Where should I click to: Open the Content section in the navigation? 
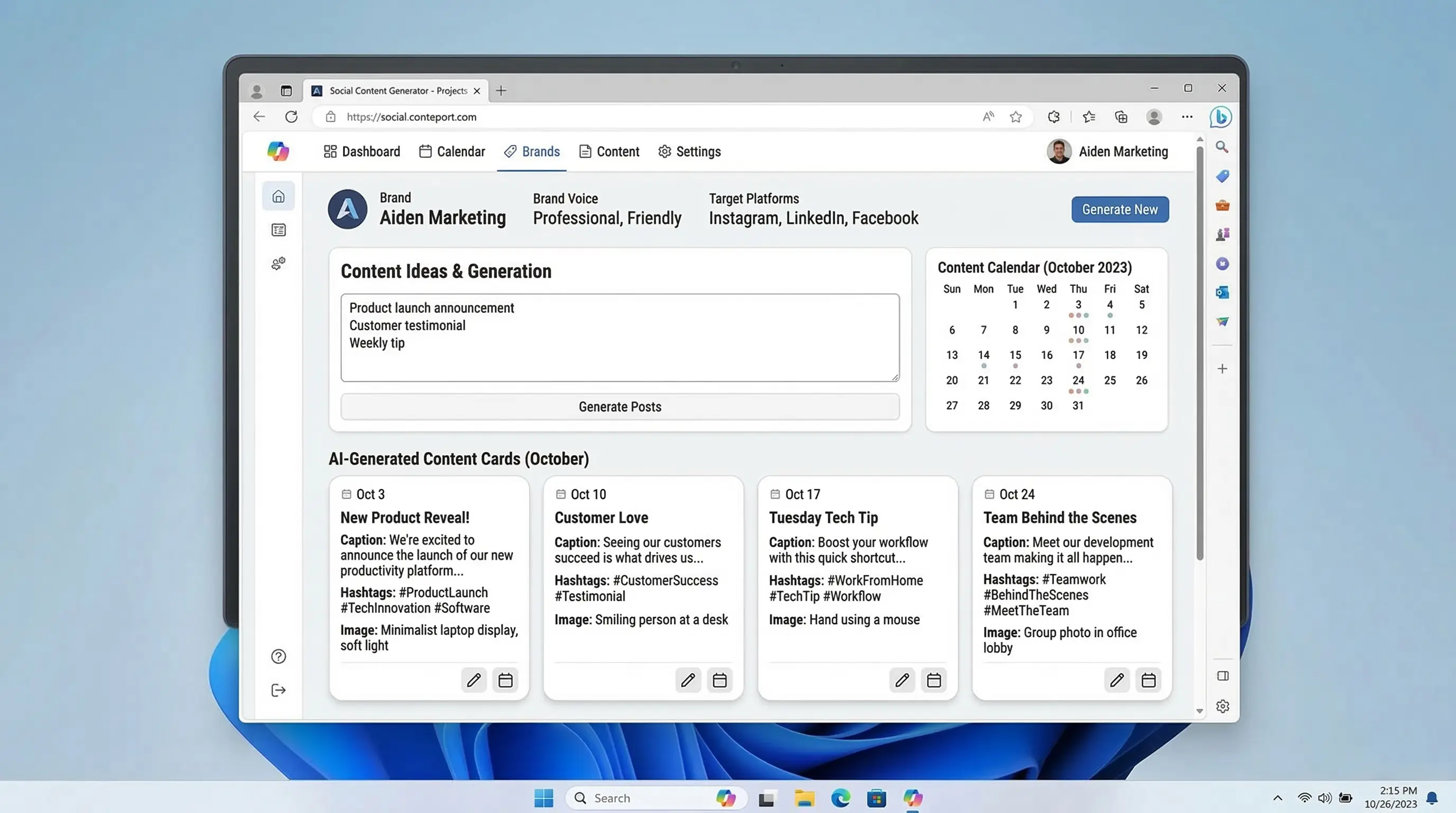pos(609,151)
